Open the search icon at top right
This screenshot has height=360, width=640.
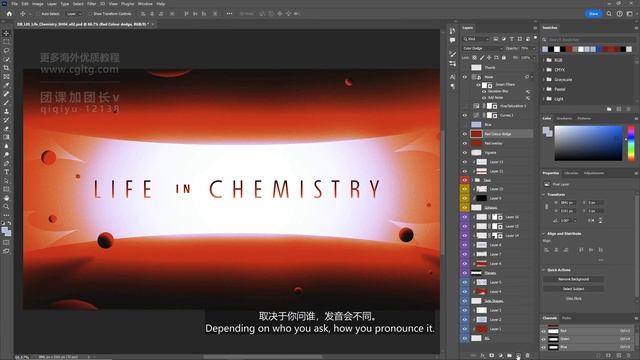(x=609, y=13)
